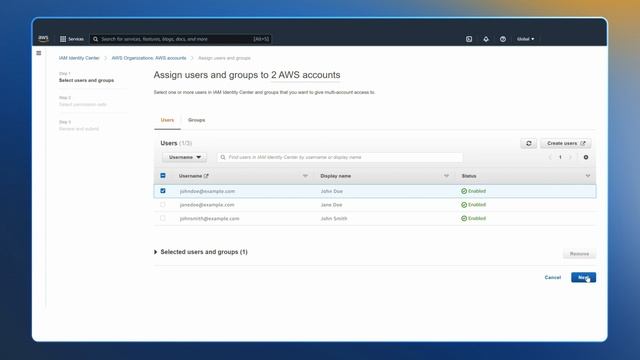The image size is (640, 360).
Task: Click the John Smith display name
Action: click(x=334, y=219)
